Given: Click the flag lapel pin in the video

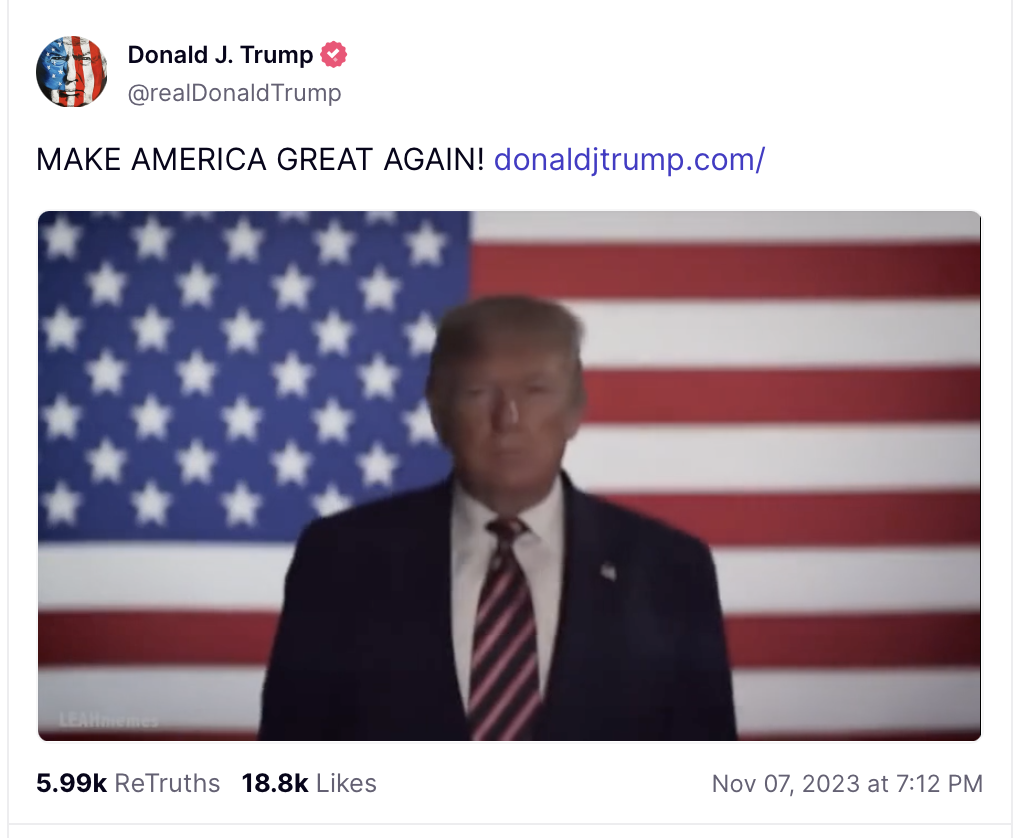Looking at the screenshot, I should pyautogui.click(x=608, y=571).
